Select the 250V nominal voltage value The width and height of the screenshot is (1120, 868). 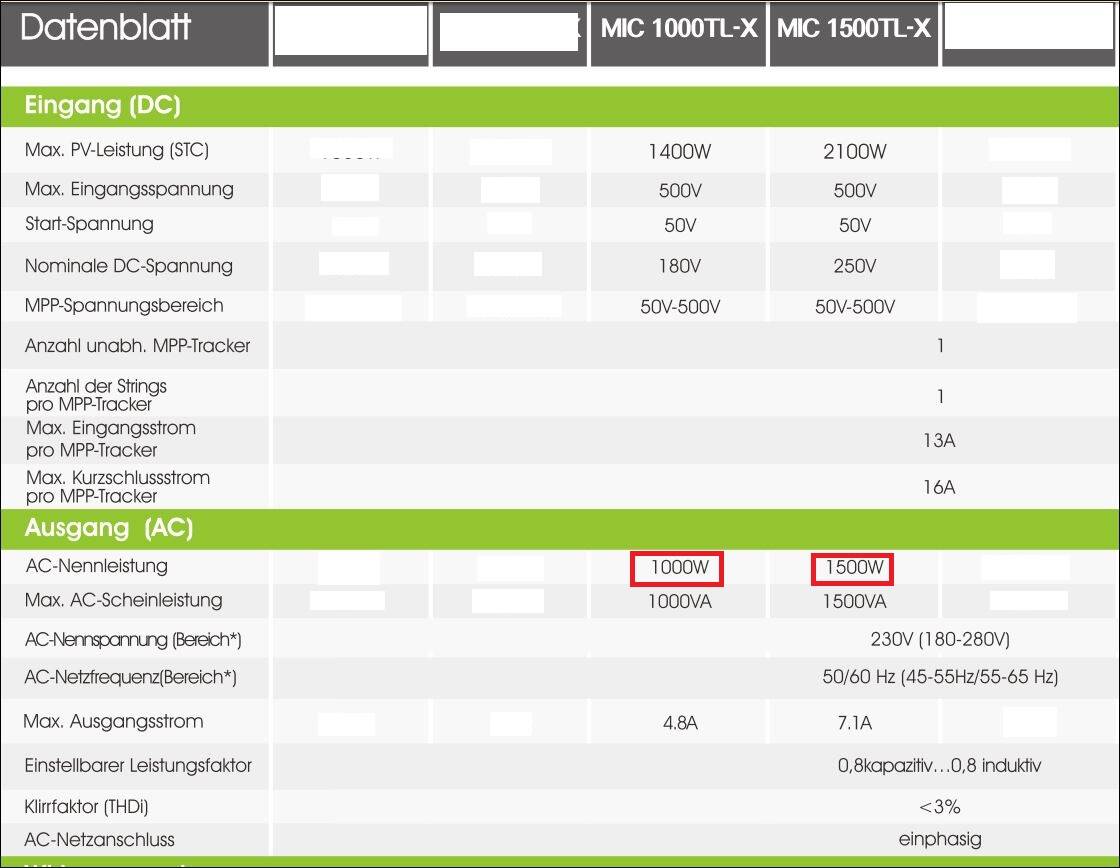[855, 266]
